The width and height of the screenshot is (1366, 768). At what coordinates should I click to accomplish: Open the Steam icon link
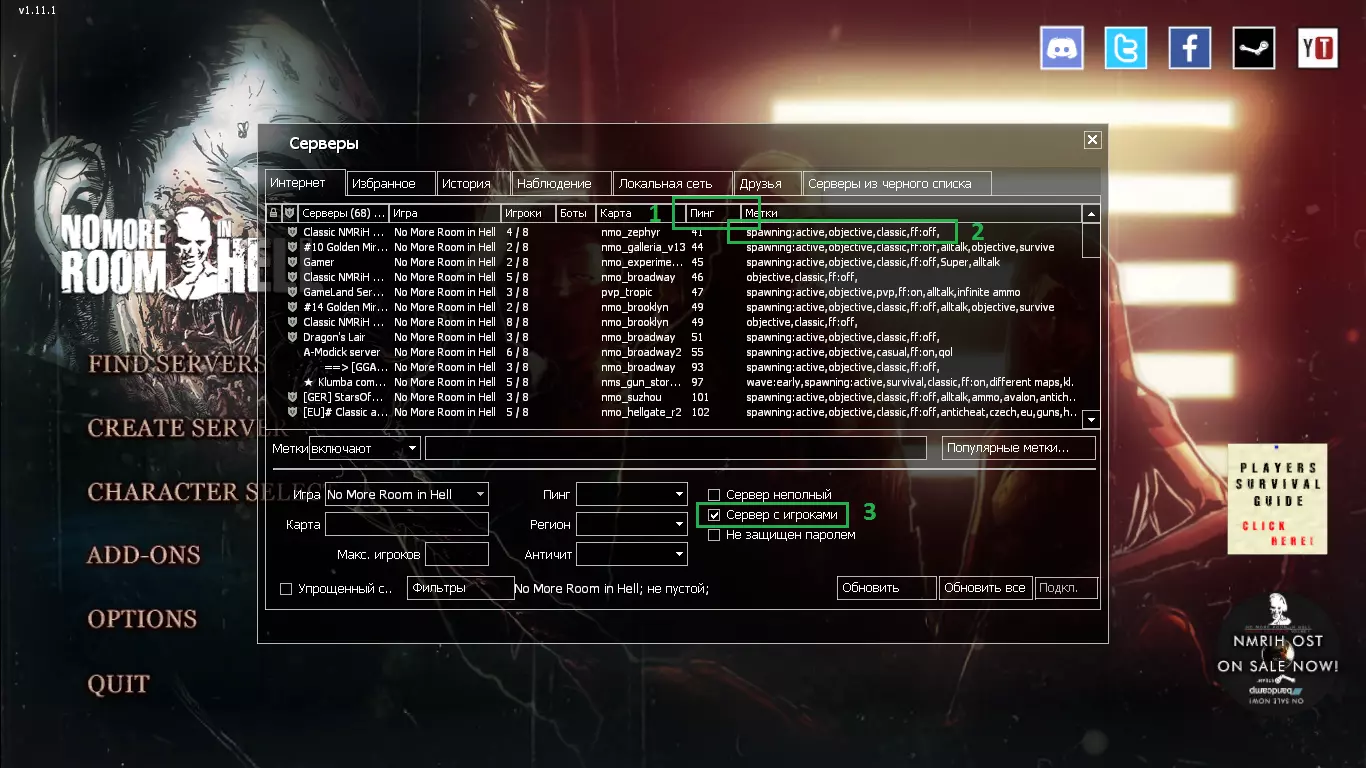[1254, 47]
